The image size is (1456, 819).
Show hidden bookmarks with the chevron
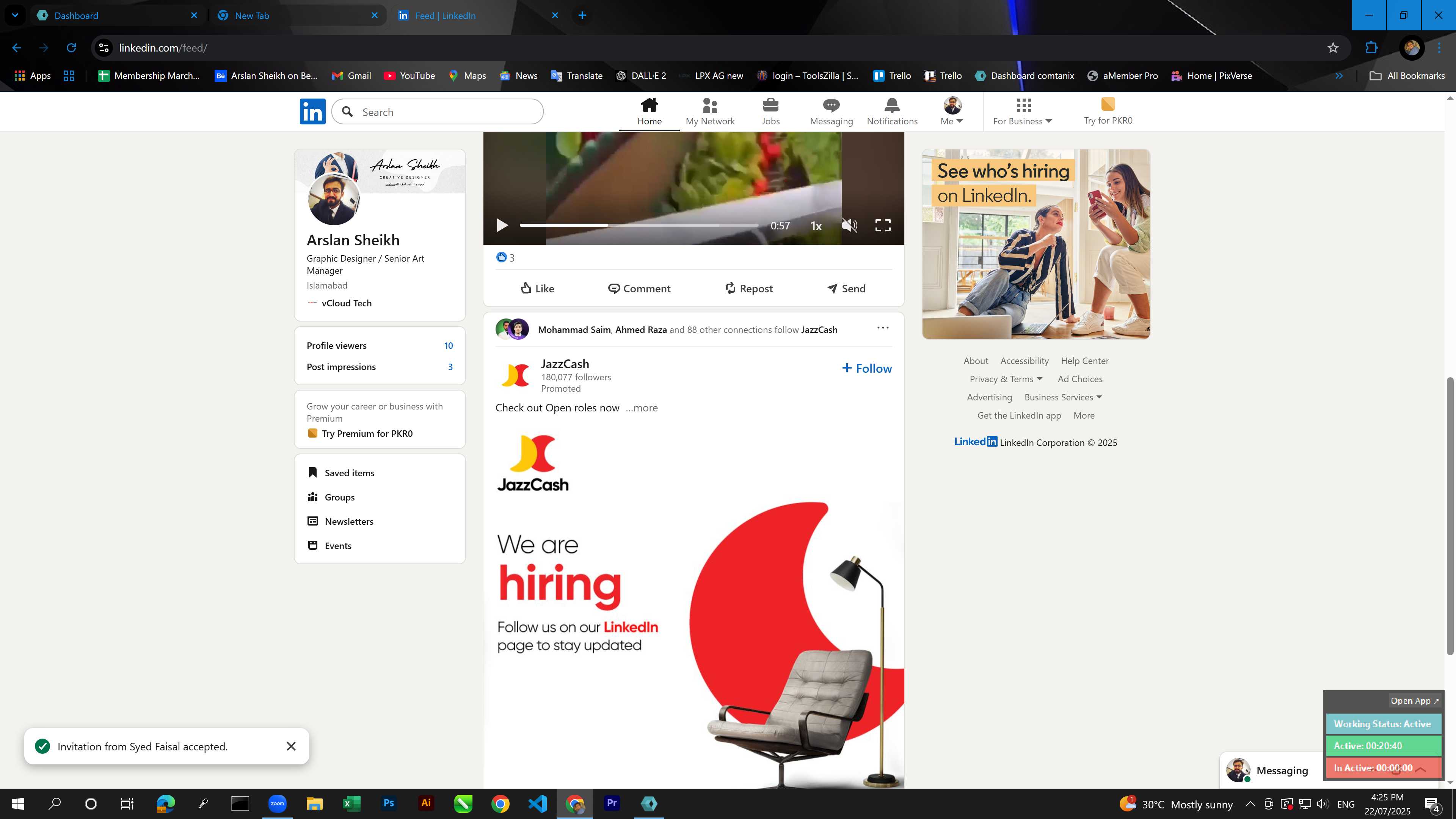pos(1338,76)
